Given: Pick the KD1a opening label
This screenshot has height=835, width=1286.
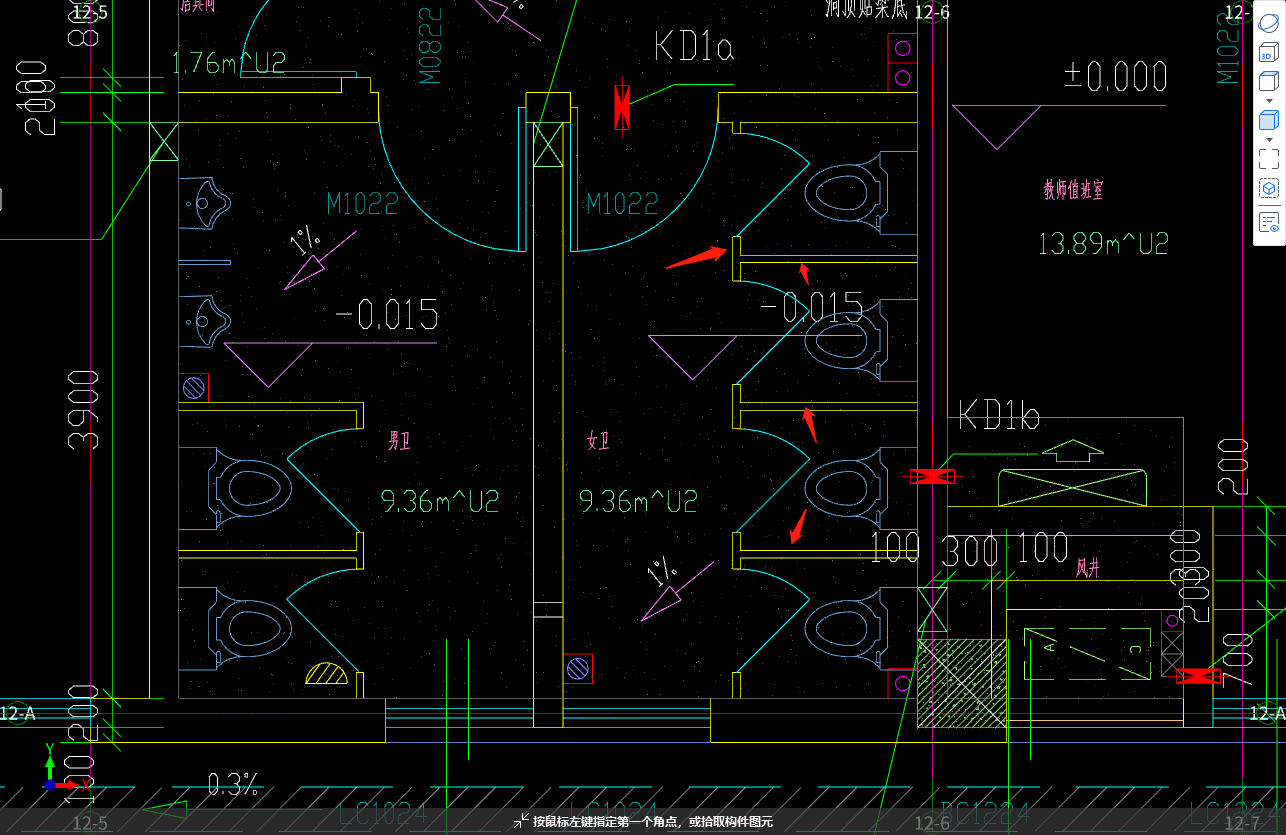Looking at the screenshot, I should tap(694, 46).
